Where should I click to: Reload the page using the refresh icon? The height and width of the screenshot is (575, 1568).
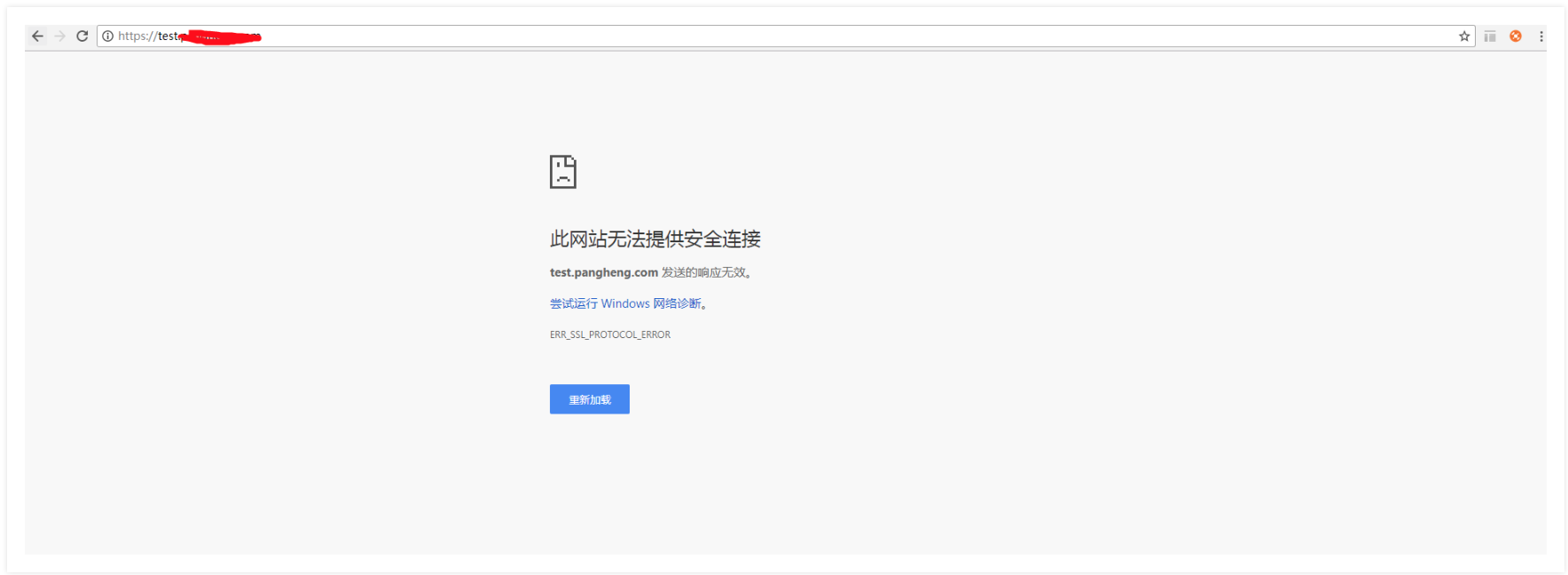coord(82,36)
